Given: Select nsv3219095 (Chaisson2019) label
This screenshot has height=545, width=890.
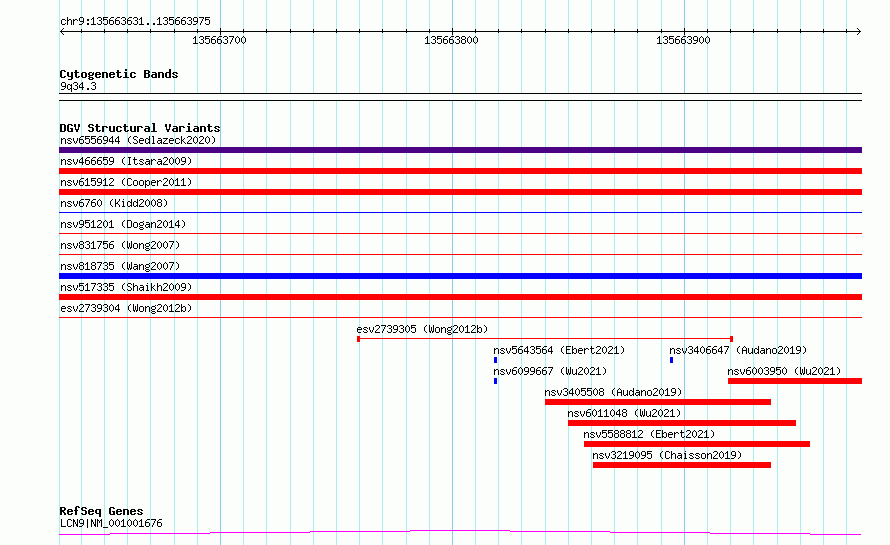Looking at the screenshot, I should click(667, 455).
